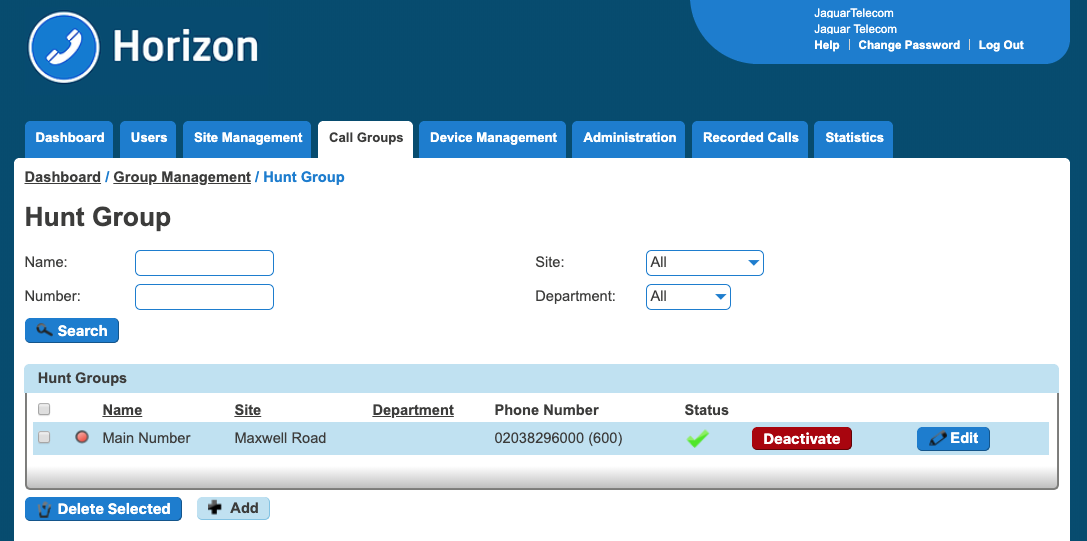The height and width of the screenshot is (541, 1087).
Task: Click the Log Out link
Action: (1001, 45)
